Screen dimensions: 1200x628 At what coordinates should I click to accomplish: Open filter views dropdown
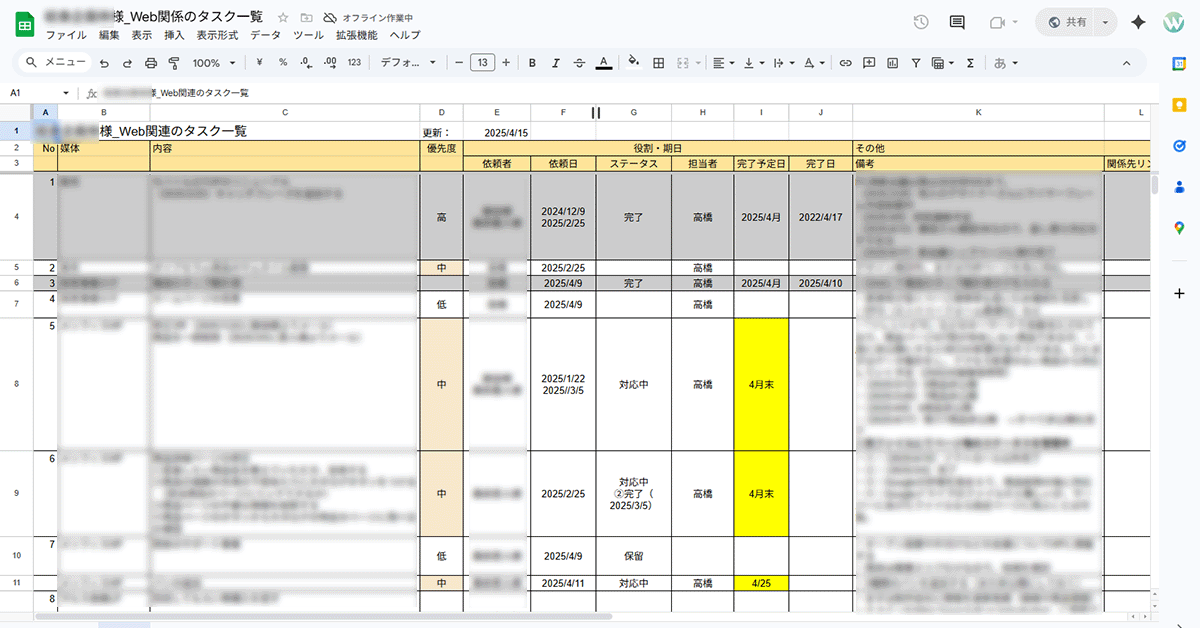[943, 62]
